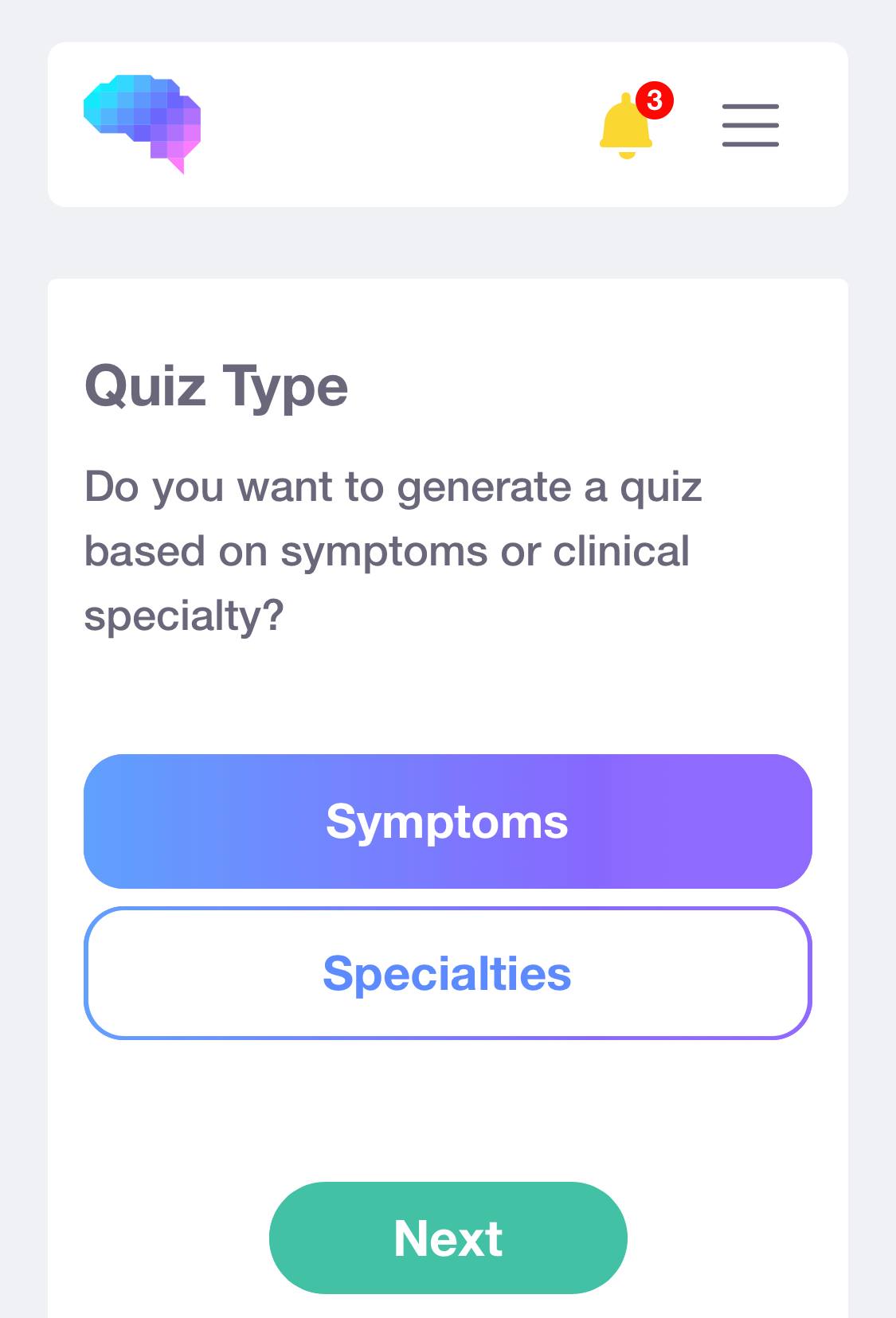This screenshot has height=1318, width=896.
Task: View the 3 unread notifications
Action: 655,100
